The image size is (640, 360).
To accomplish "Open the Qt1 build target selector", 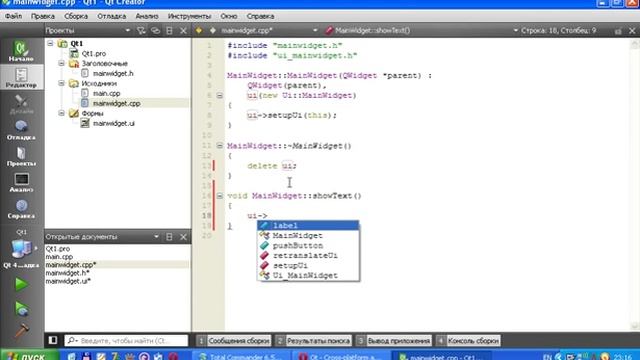I will [x=21, y=249].
